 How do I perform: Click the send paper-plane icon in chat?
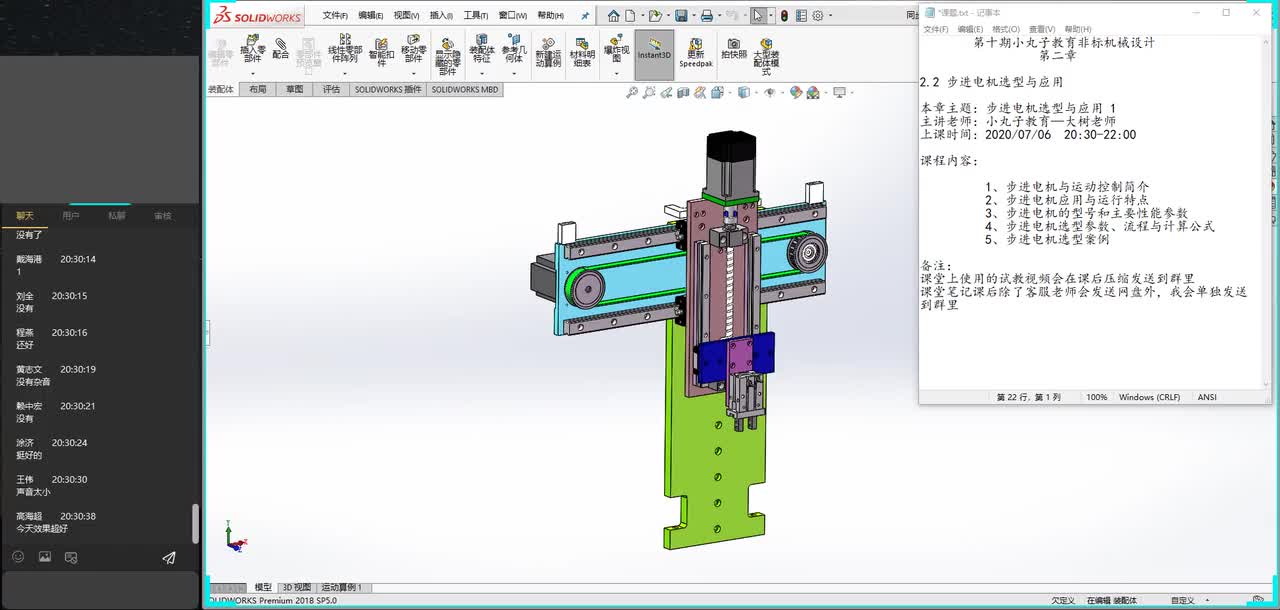click(169, 558)
